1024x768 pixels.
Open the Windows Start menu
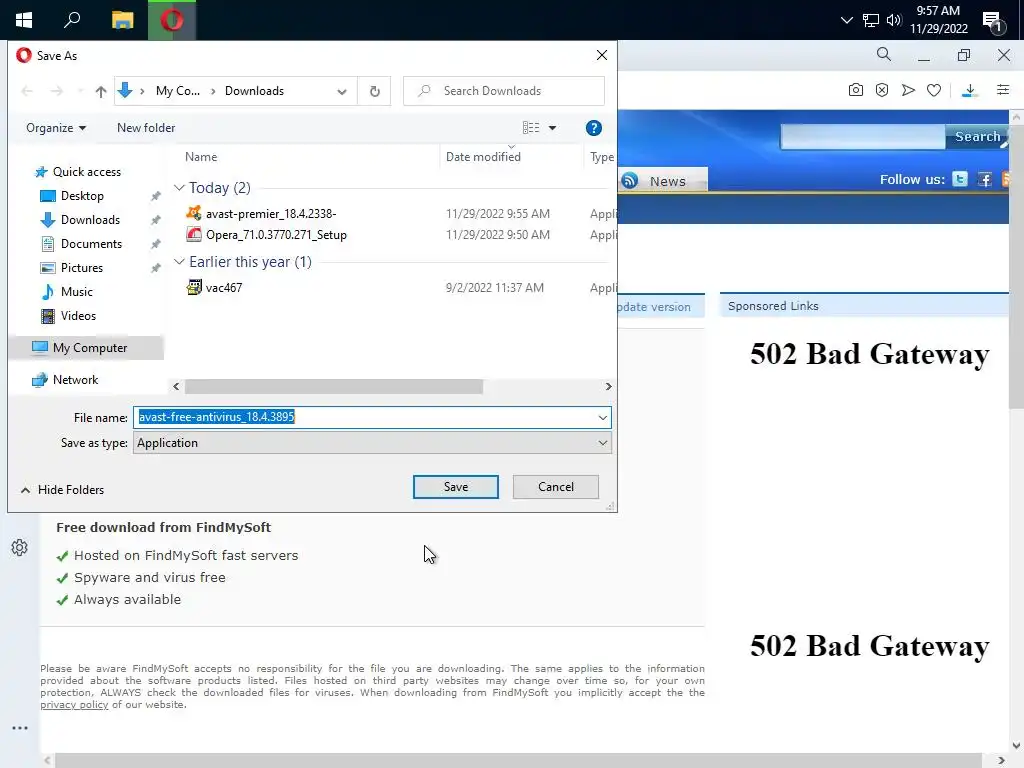pyautogui.click(x=24, y=20)
